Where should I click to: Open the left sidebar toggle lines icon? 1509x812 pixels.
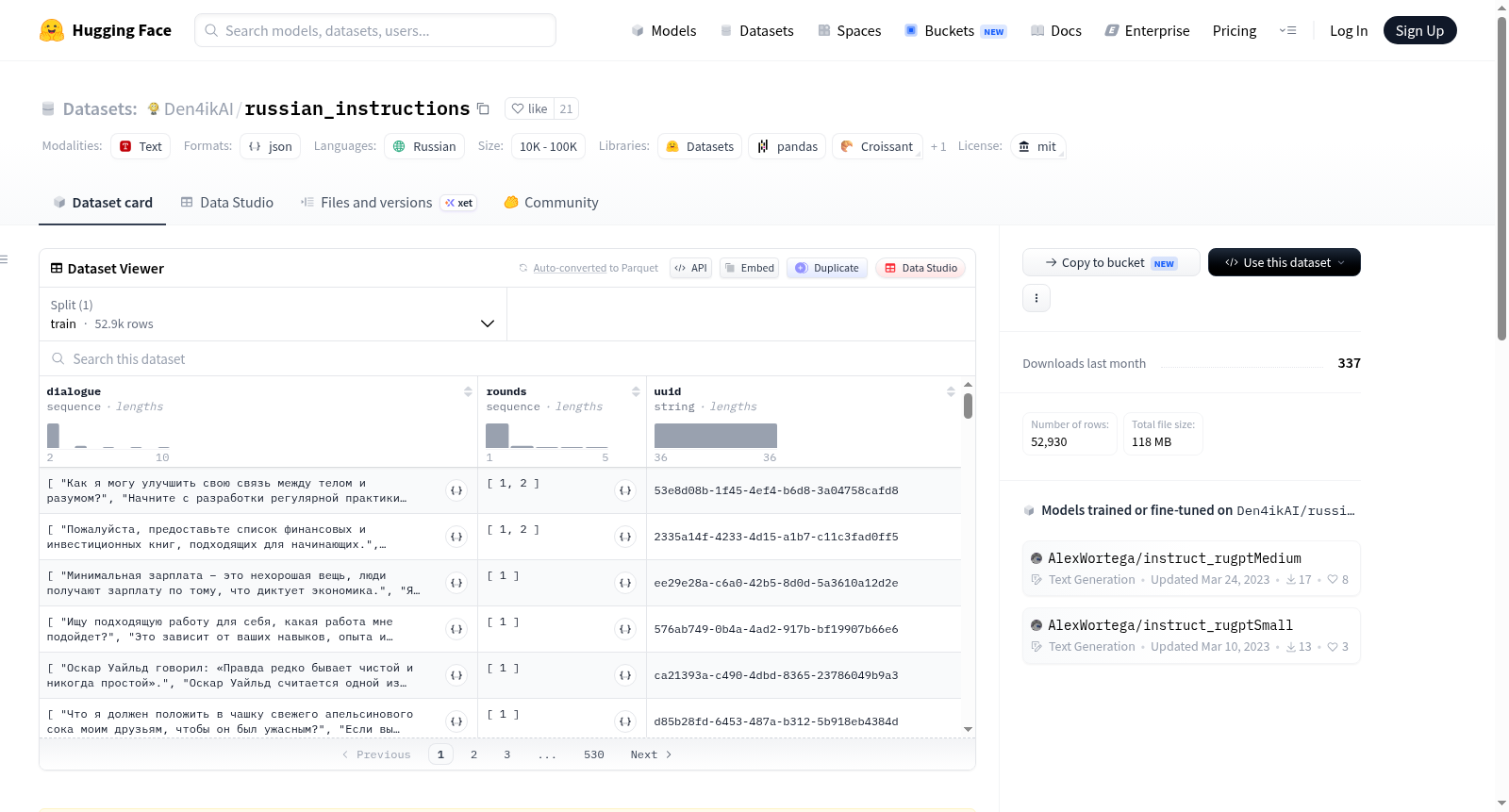pos(4,259)
